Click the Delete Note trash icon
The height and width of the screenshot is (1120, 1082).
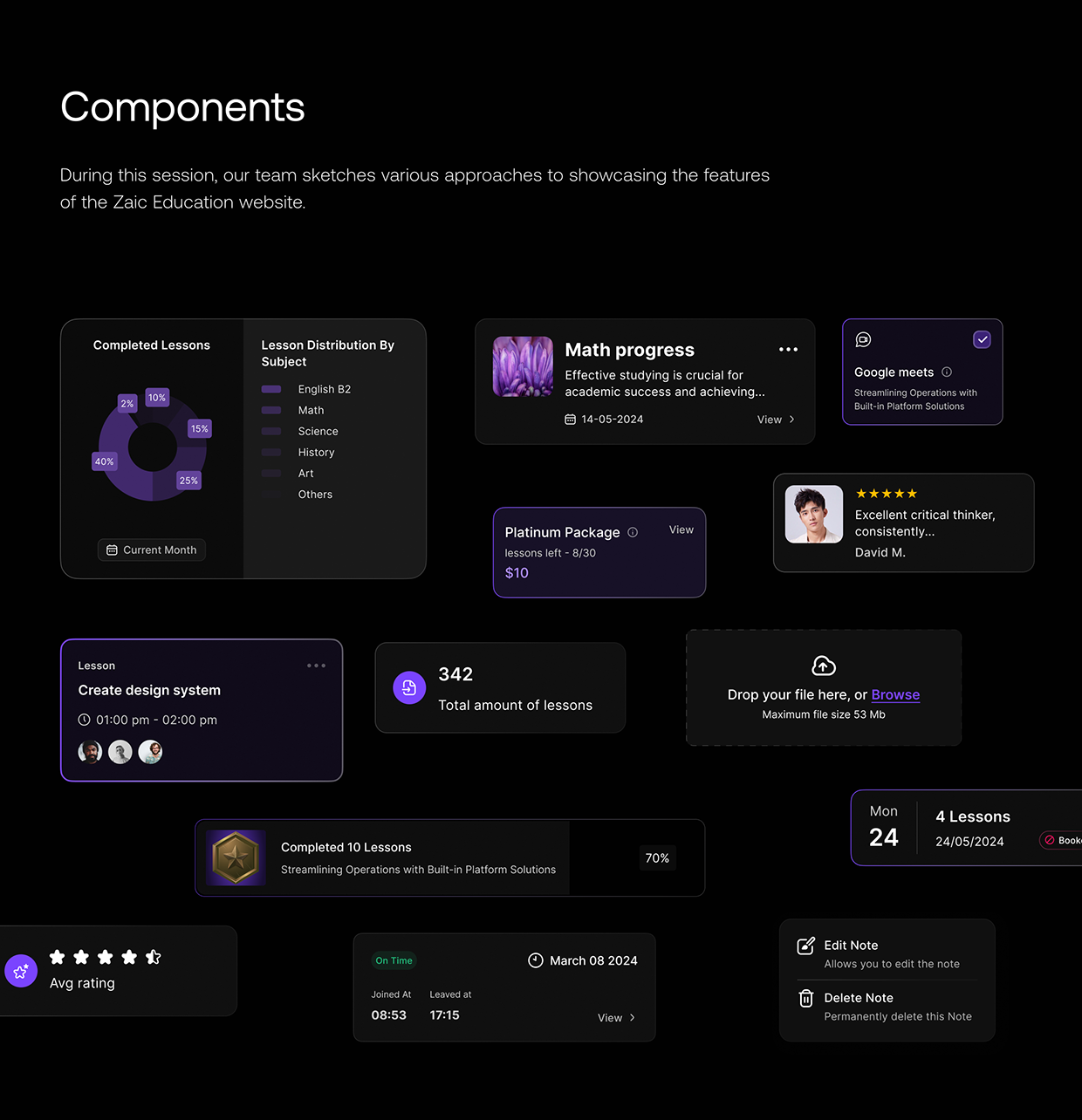pos(806,999)
